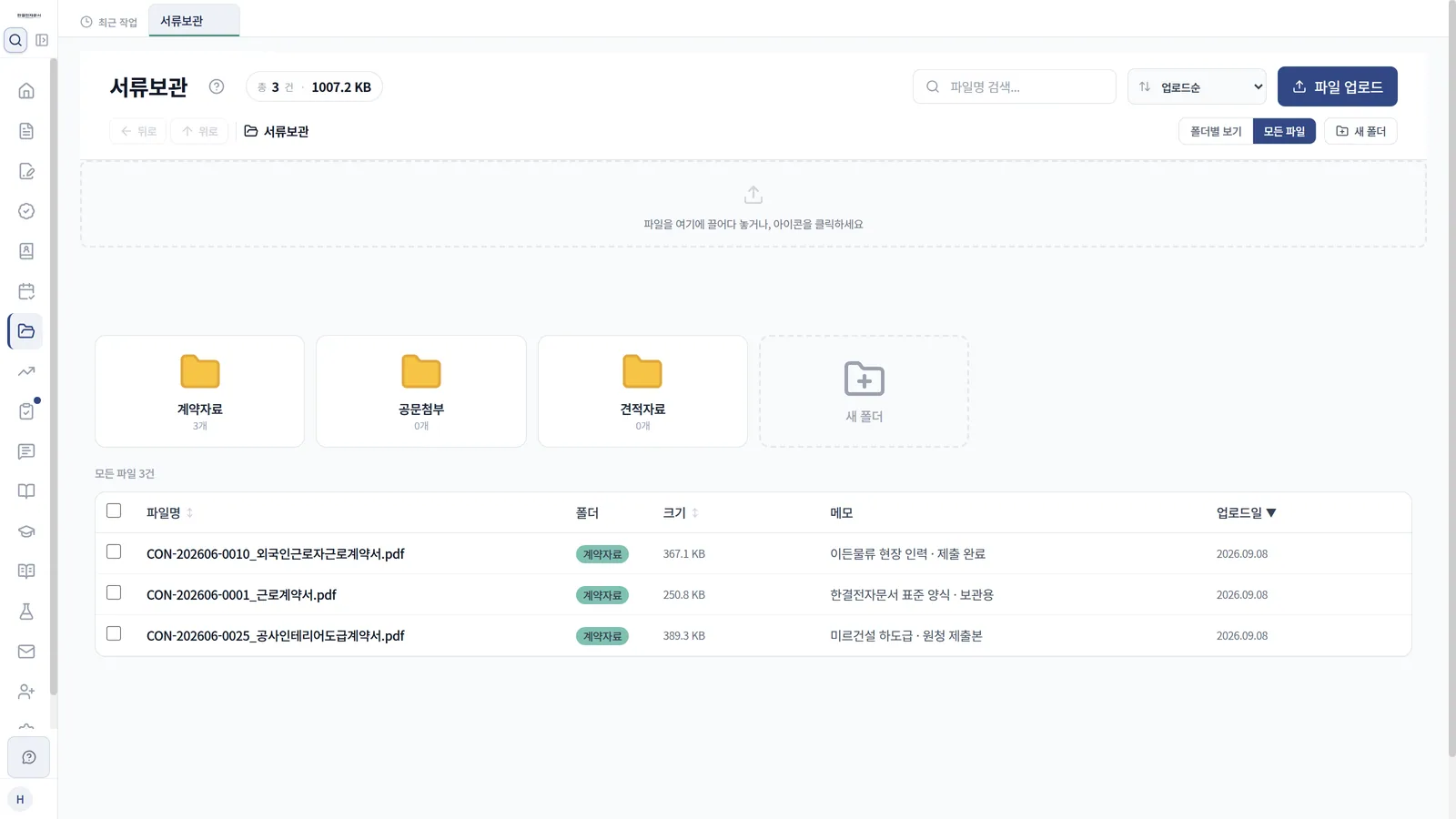Open the 계약자료 folder card
The width and height of the screenshot is (1456, 819).
click(x=199, y=391)
